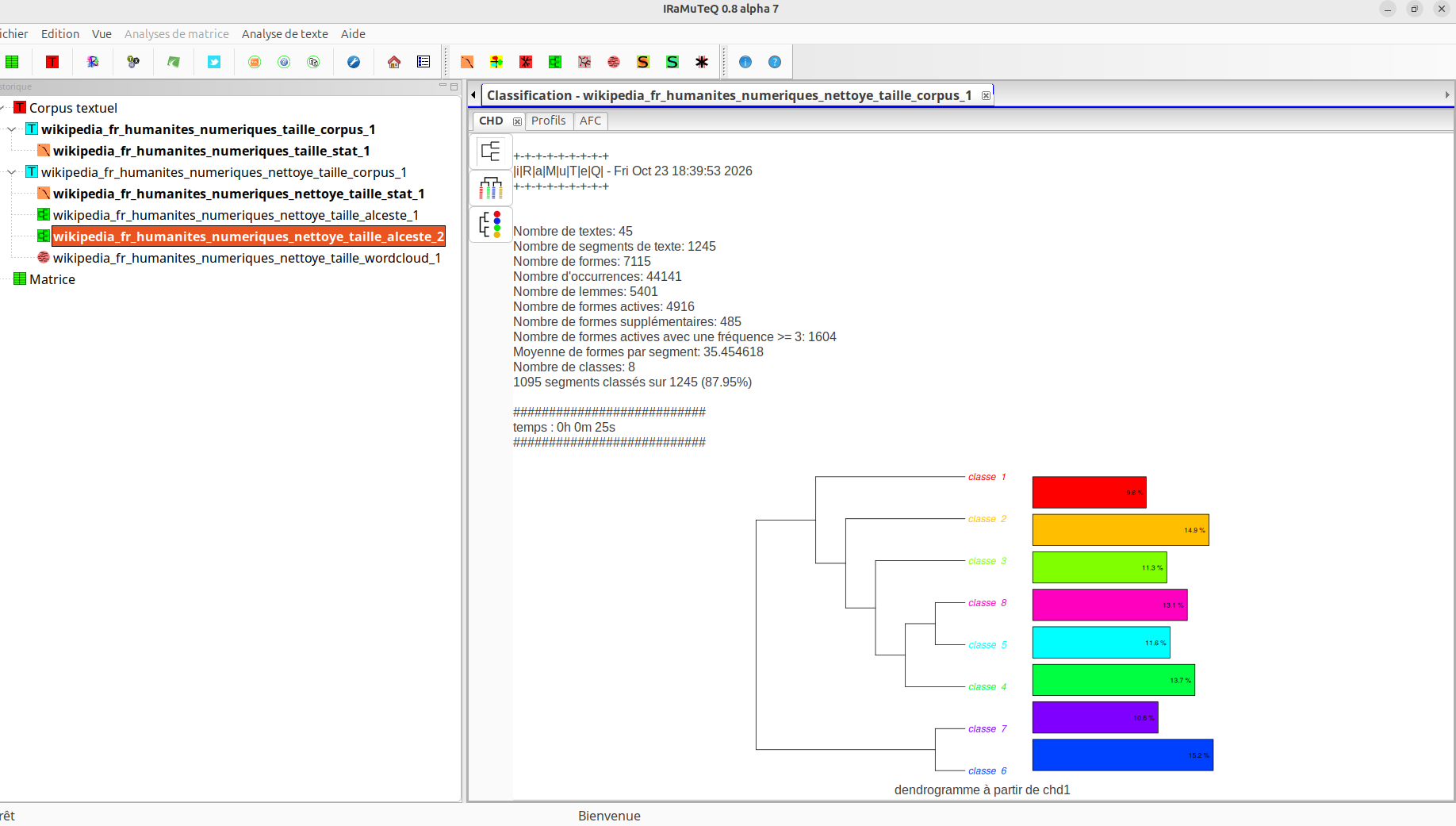
Task: Select wikipedia_fr_humanites_numeriques_taille_stat_1 item
Action: coord(212,151)
